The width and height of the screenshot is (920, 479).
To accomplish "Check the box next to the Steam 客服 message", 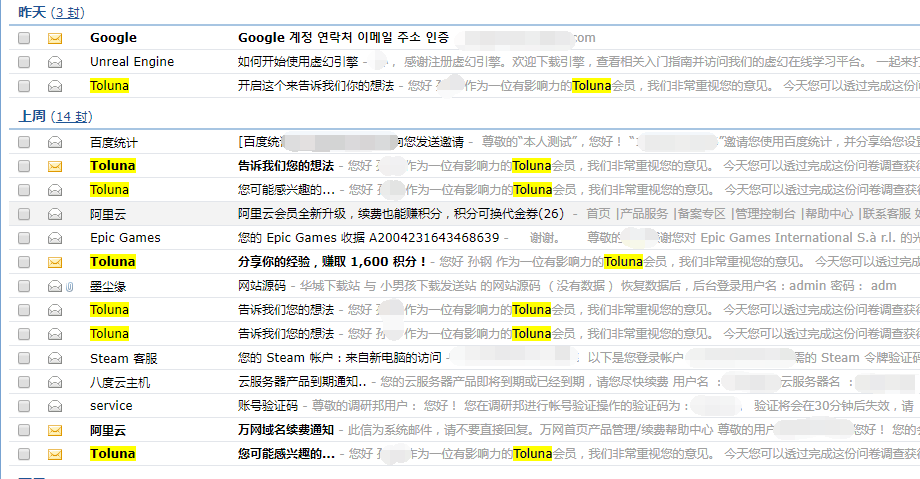I will [x=24, y=358].
